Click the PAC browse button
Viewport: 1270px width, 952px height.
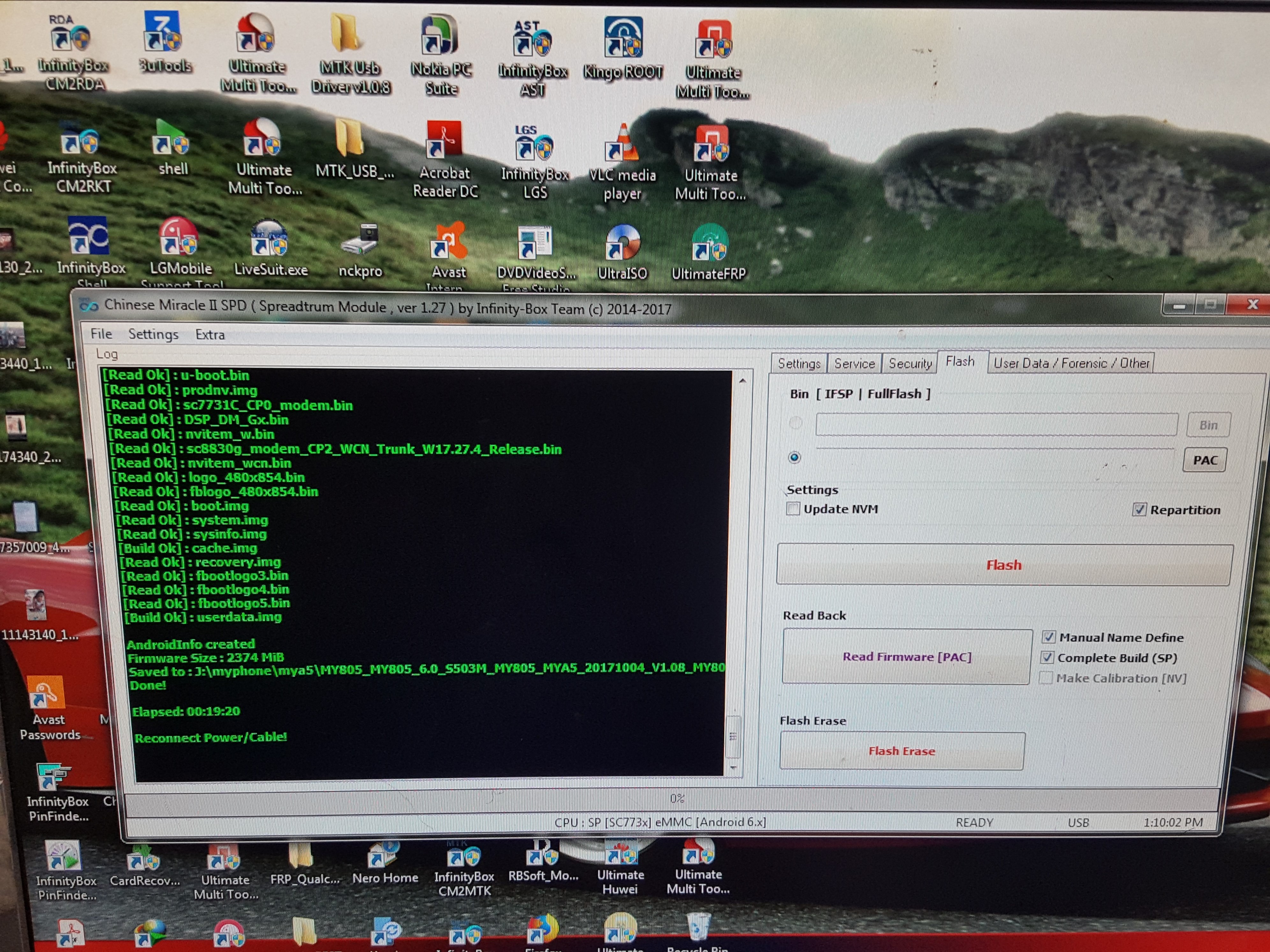tap(1205, 460)
